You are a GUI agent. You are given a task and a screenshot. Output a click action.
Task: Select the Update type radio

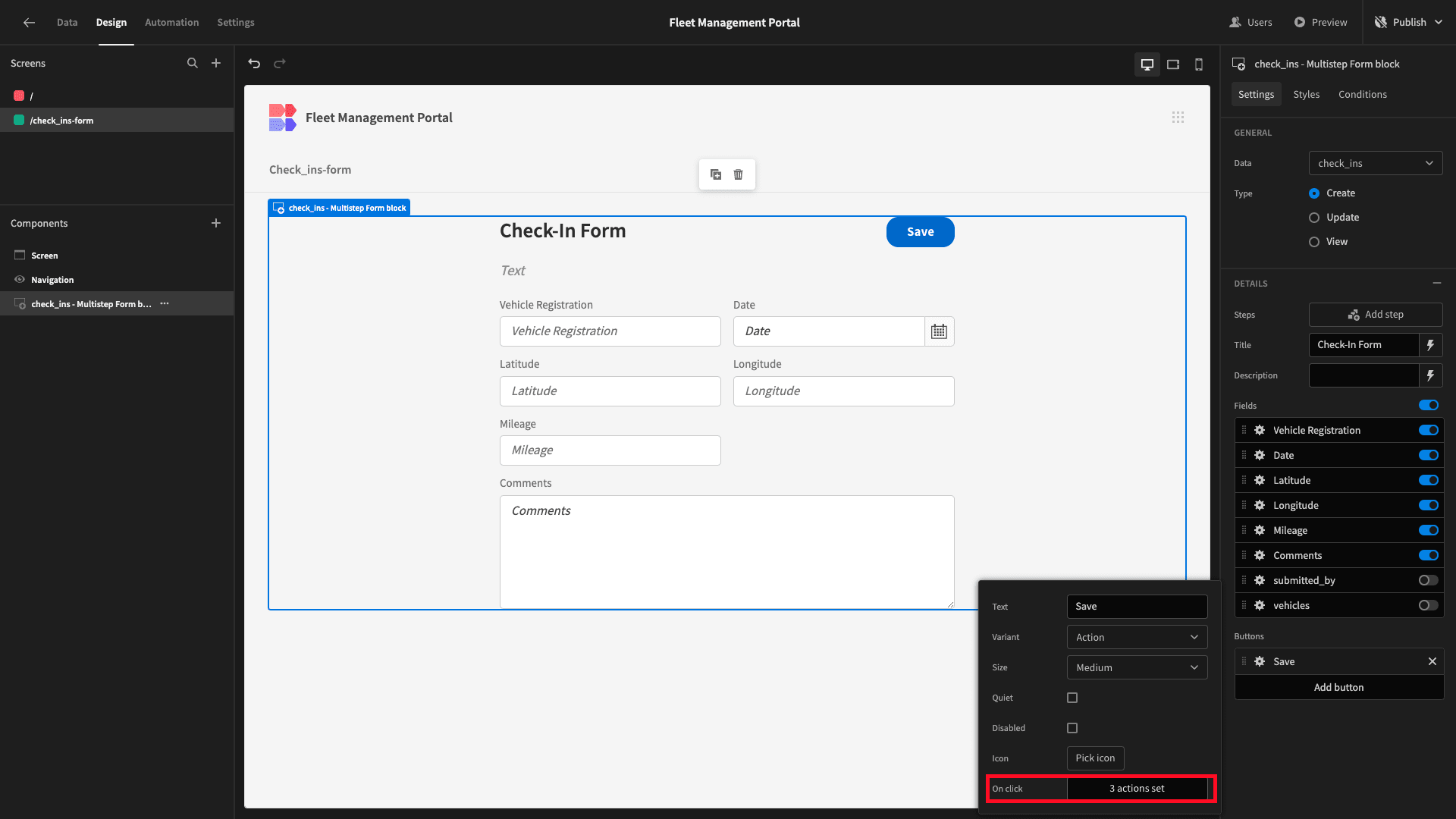click(x=1314, y=218)
